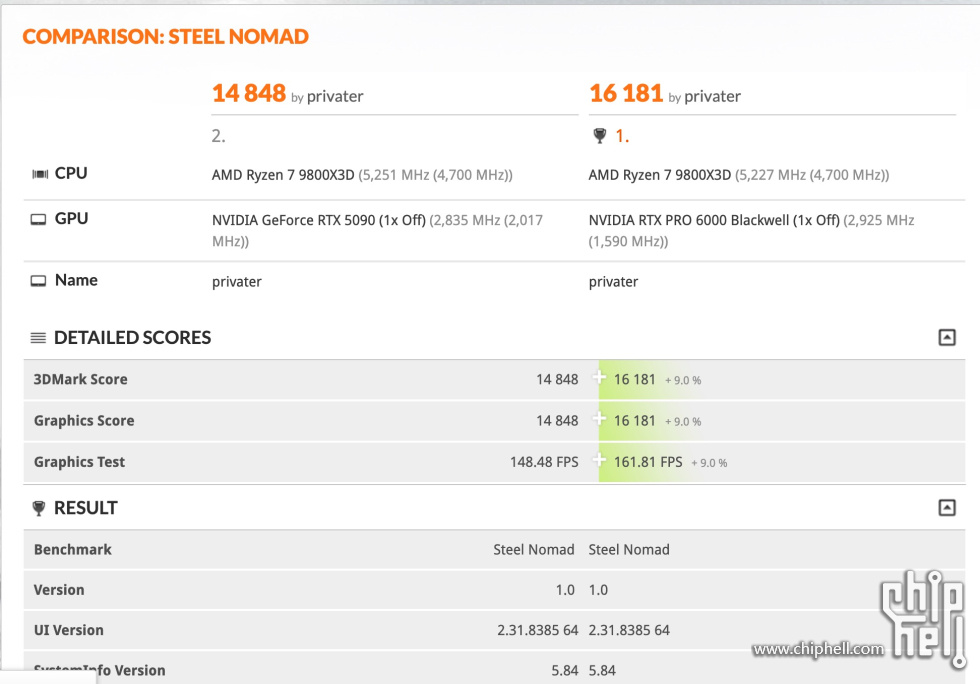The width and height of the screenshot is (980, 684).
Task: Click the Benchmark row label
Action: [72, 550]
